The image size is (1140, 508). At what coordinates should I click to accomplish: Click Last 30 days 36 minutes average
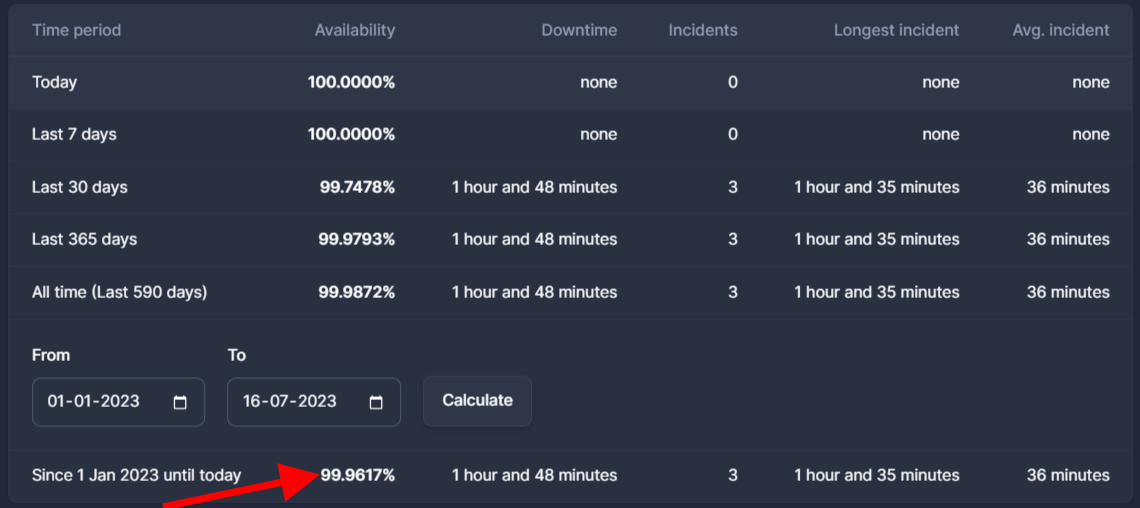point(1068,188)
